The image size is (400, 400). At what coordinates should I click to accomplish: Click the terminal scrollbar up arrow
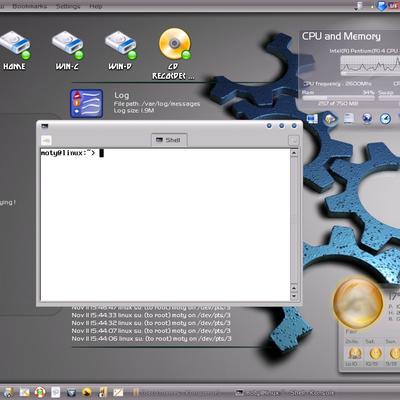[294, 153]
